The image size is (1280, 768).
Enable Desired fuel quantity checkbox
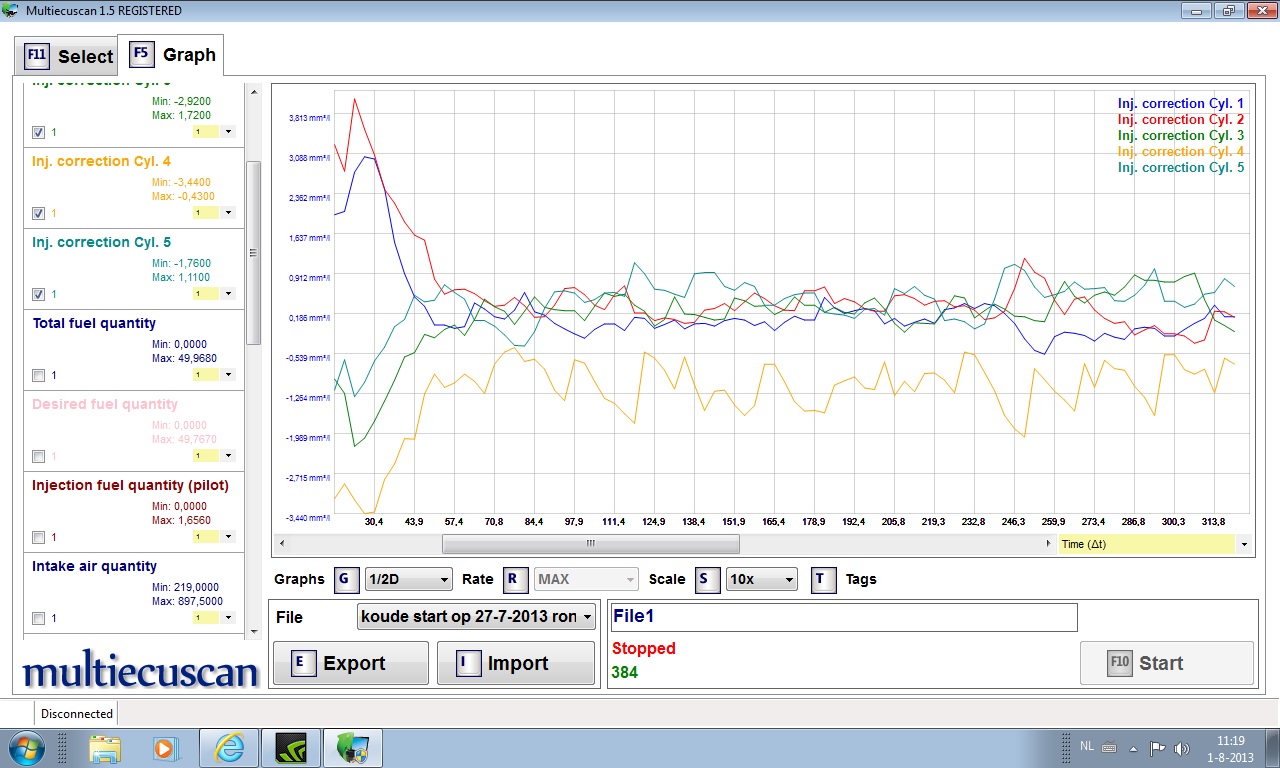tap(38, 456)
